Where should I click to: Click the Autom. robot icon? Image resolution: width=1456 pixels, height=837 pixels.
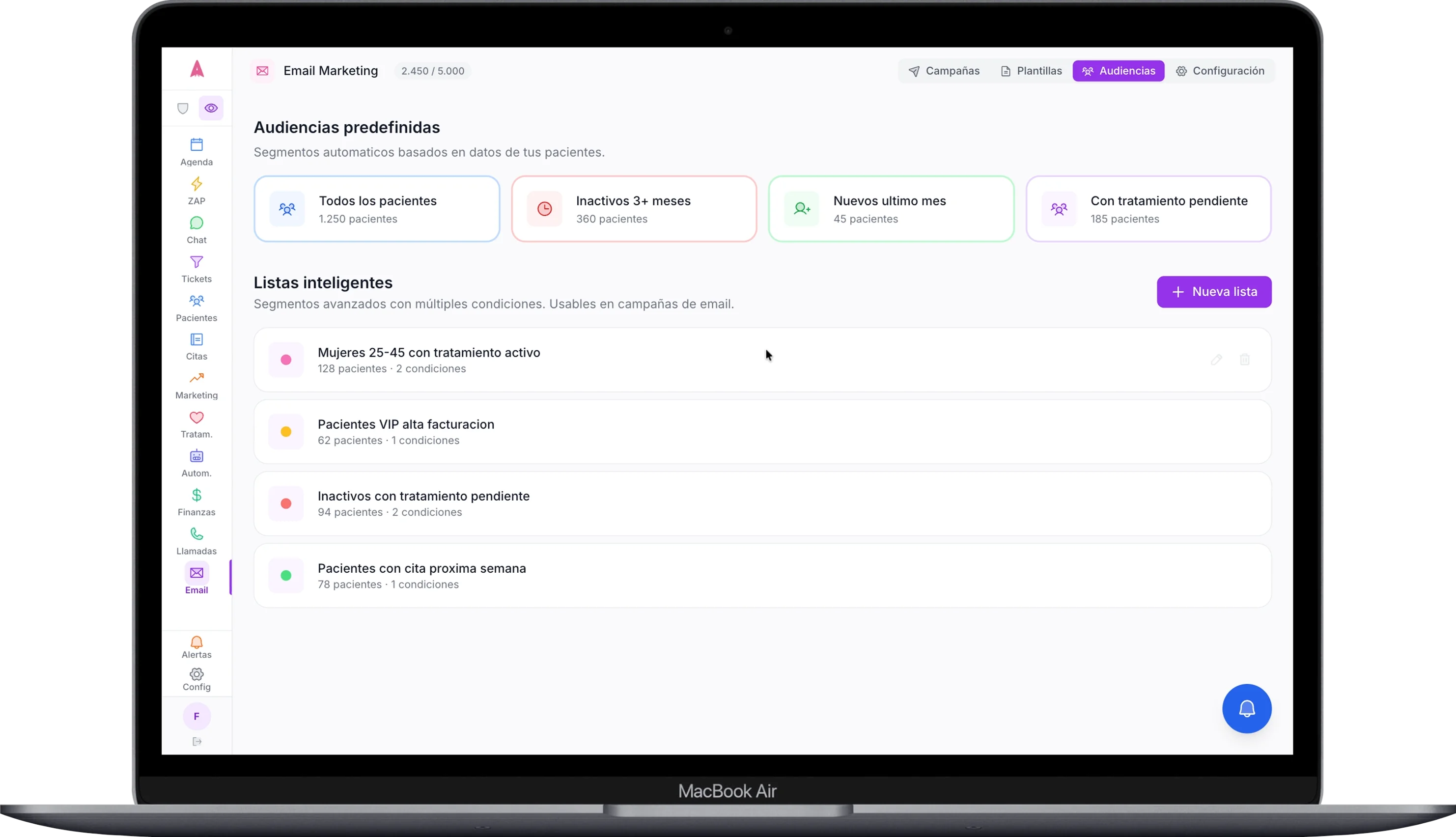[196, 456]
